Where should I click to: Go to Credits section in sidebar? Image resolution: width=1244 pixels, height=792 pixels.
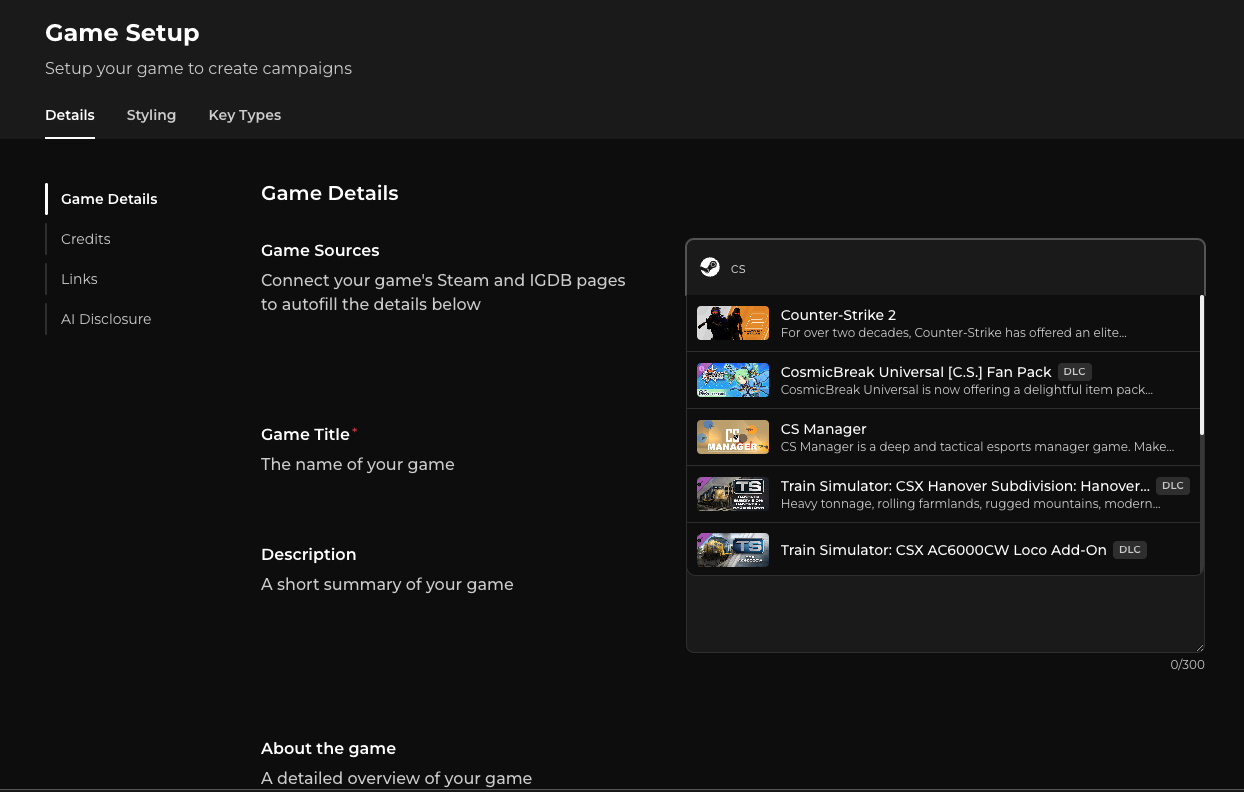point(86,239)
